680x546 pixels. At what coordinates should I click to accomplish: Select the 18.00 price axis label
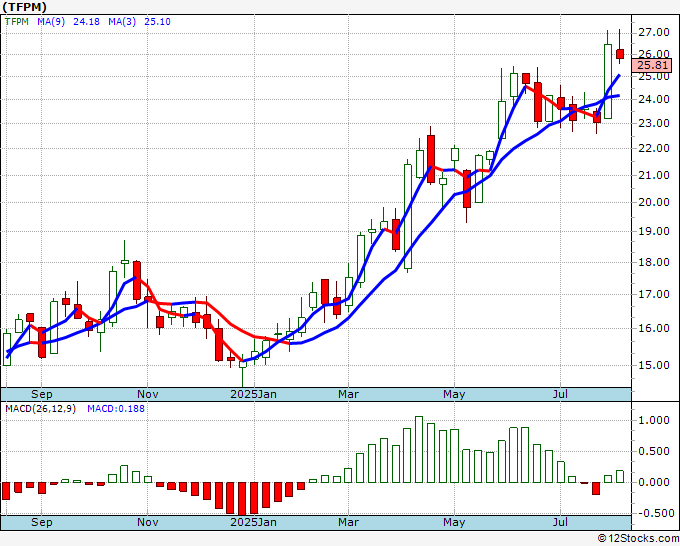tap(654, 262)
